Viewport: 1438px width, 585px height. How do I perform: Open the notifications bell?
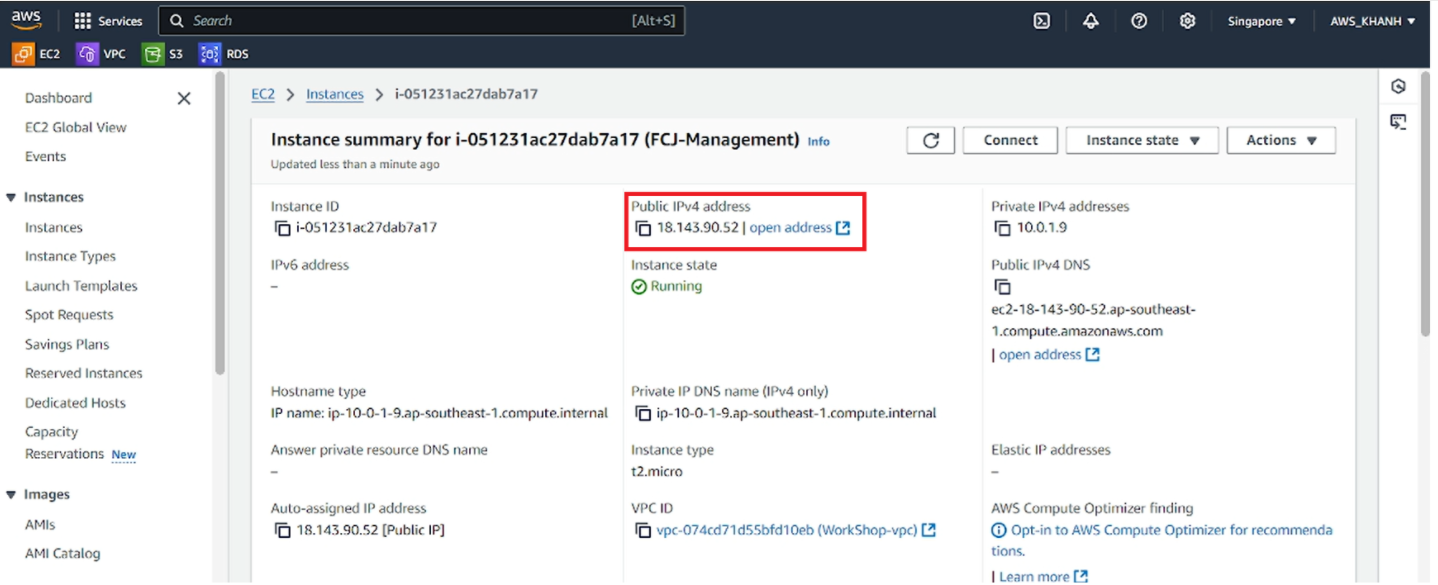1090,20
